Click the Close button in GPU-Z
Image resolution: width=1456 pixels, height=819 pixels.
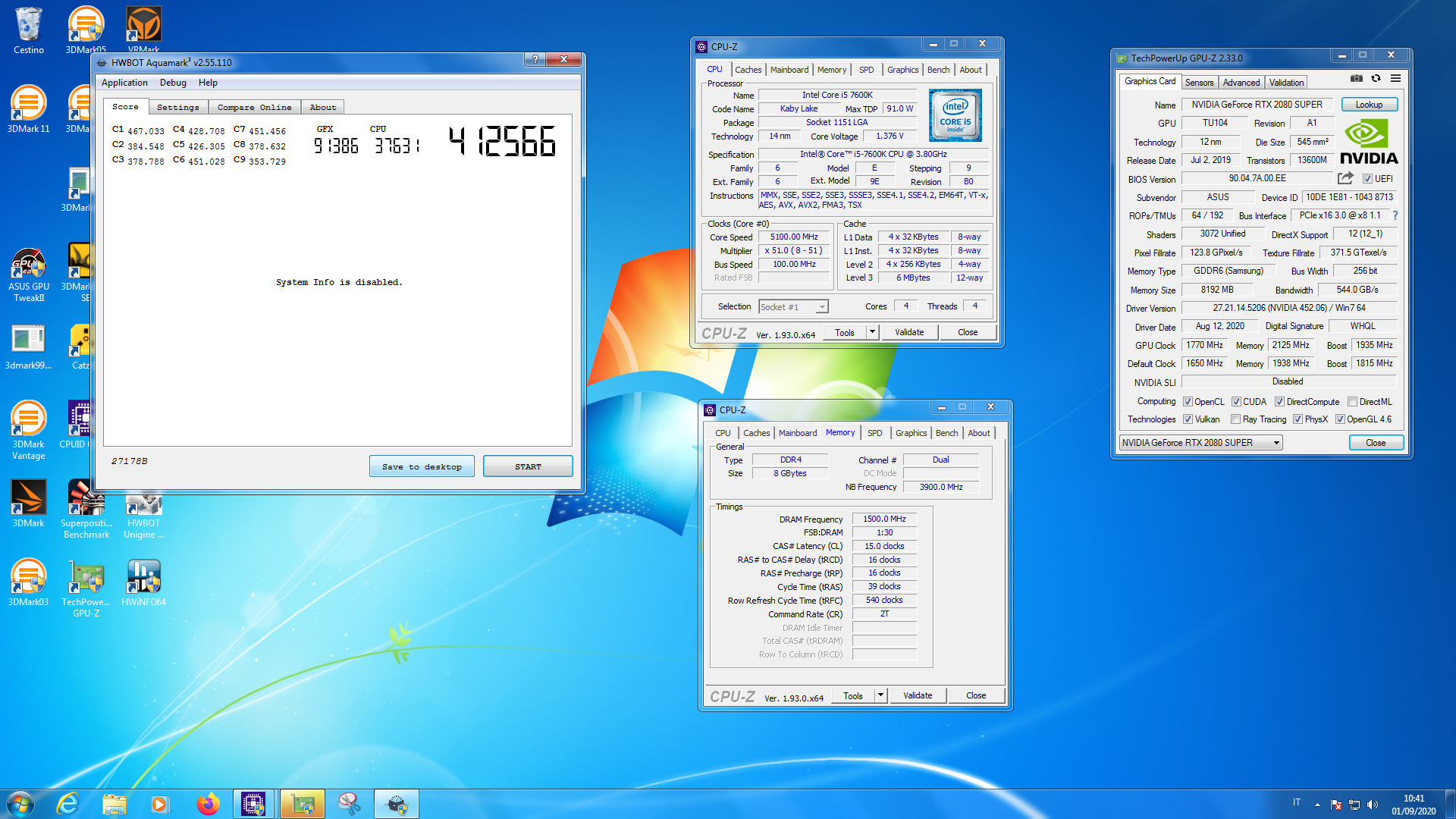(1376, 443)
